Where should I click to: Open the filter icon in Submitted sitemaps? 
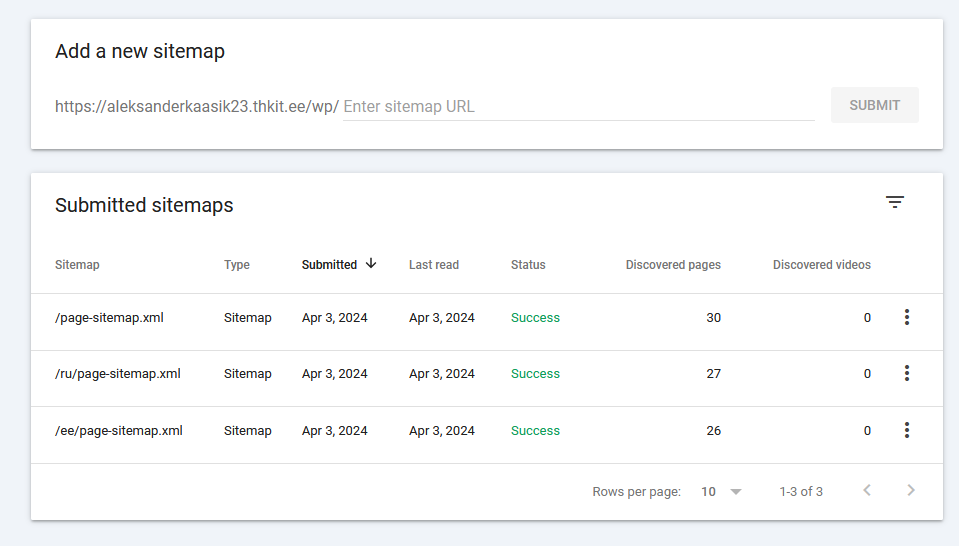click(x=895, y=202)
